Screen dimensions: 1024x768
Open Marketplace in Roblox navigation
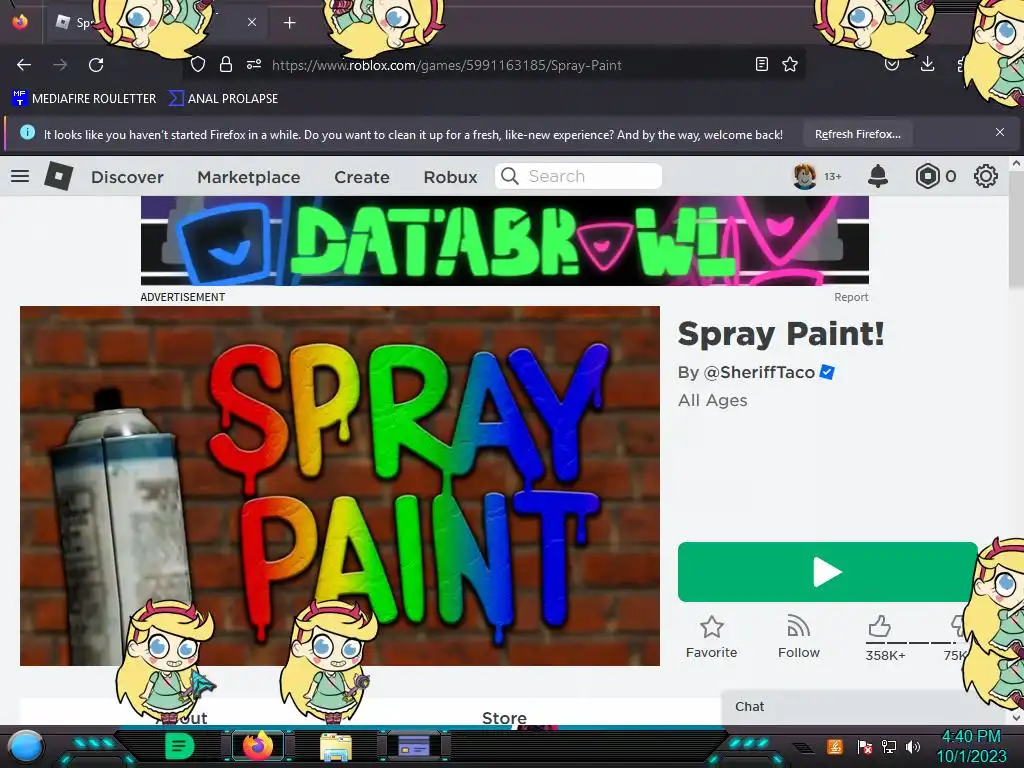[249, 177]
